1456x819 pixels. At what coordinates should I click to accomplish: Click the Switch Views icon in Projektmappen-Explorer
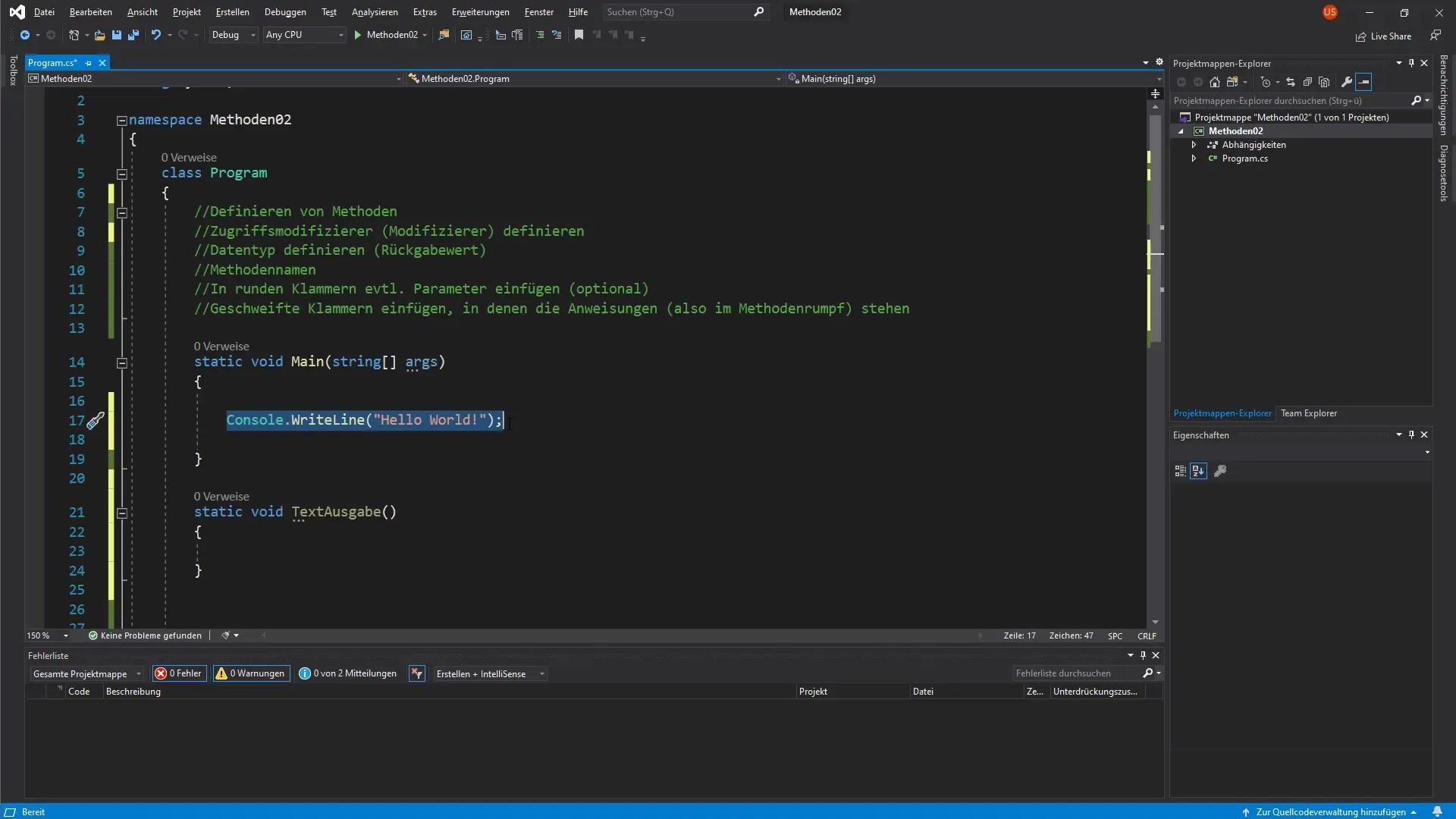click(1232, 82)
